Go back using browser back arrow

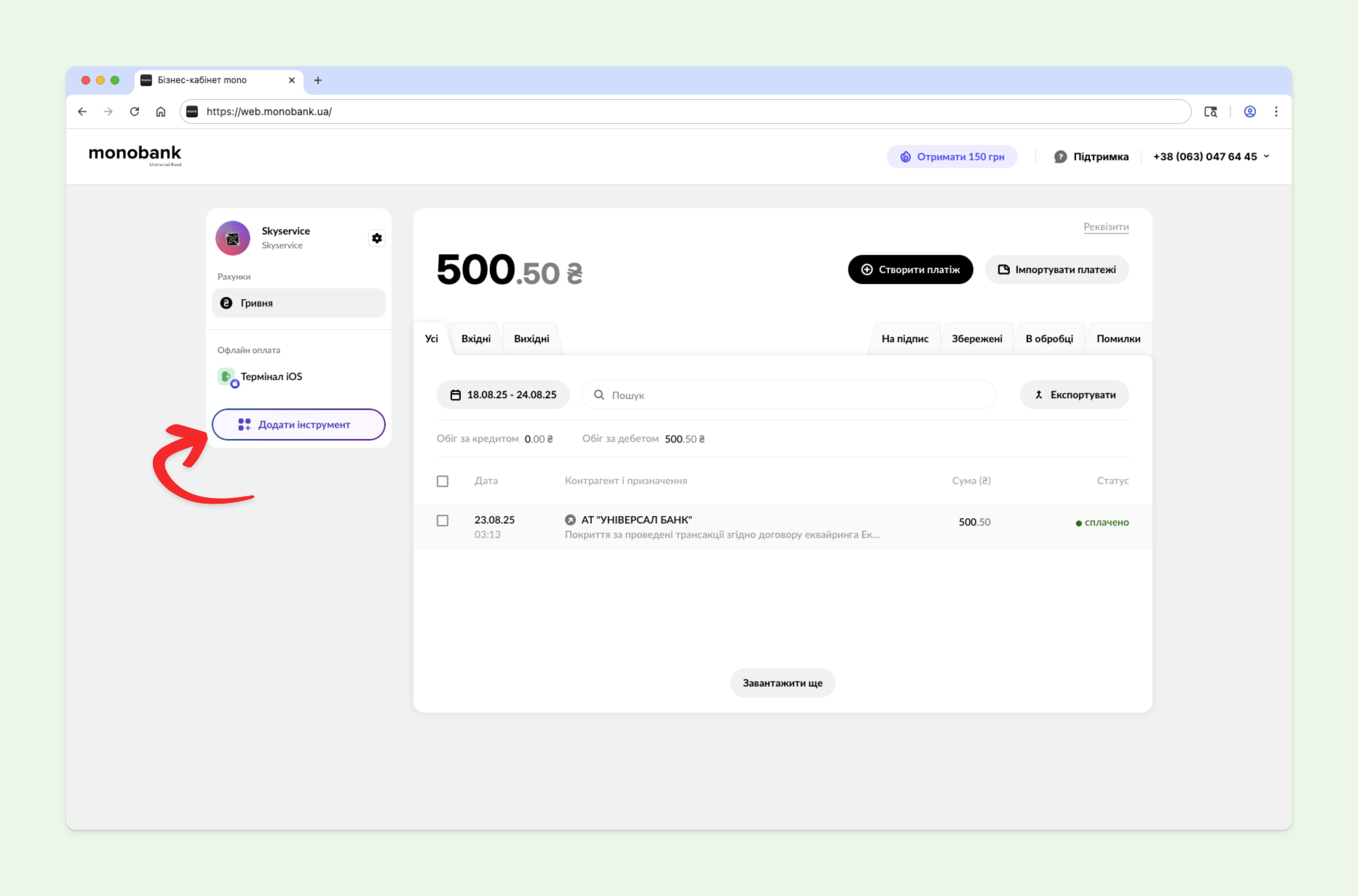[82, 111]
